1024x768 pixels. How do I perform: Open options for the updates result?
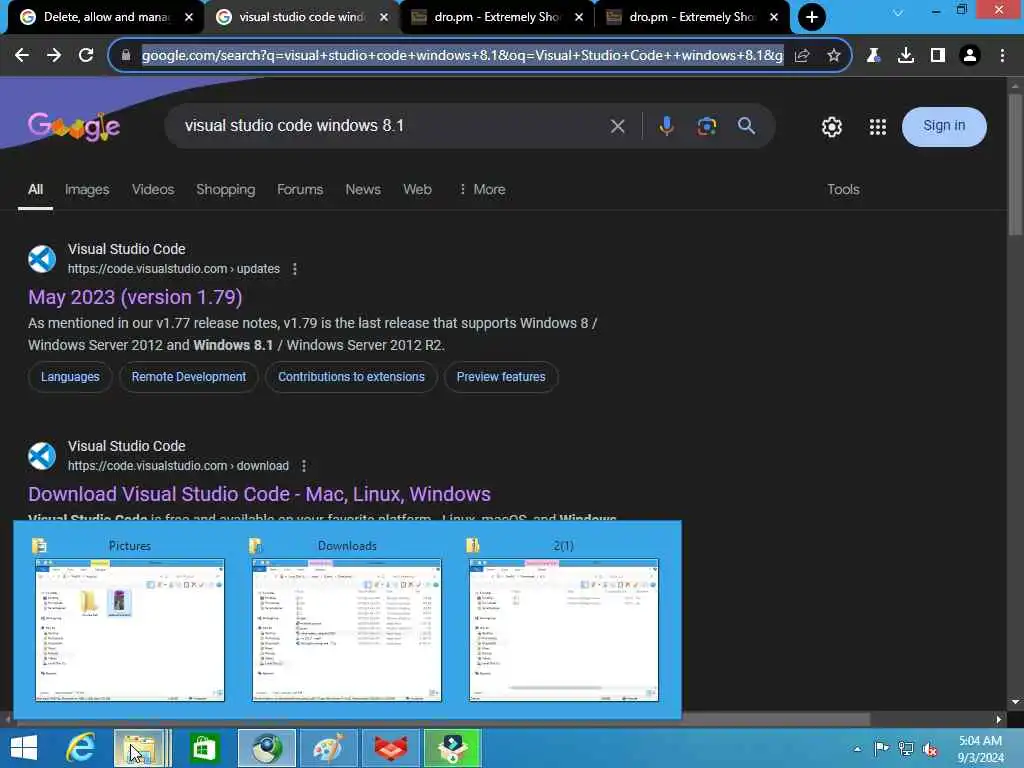(x=295, y=269)
